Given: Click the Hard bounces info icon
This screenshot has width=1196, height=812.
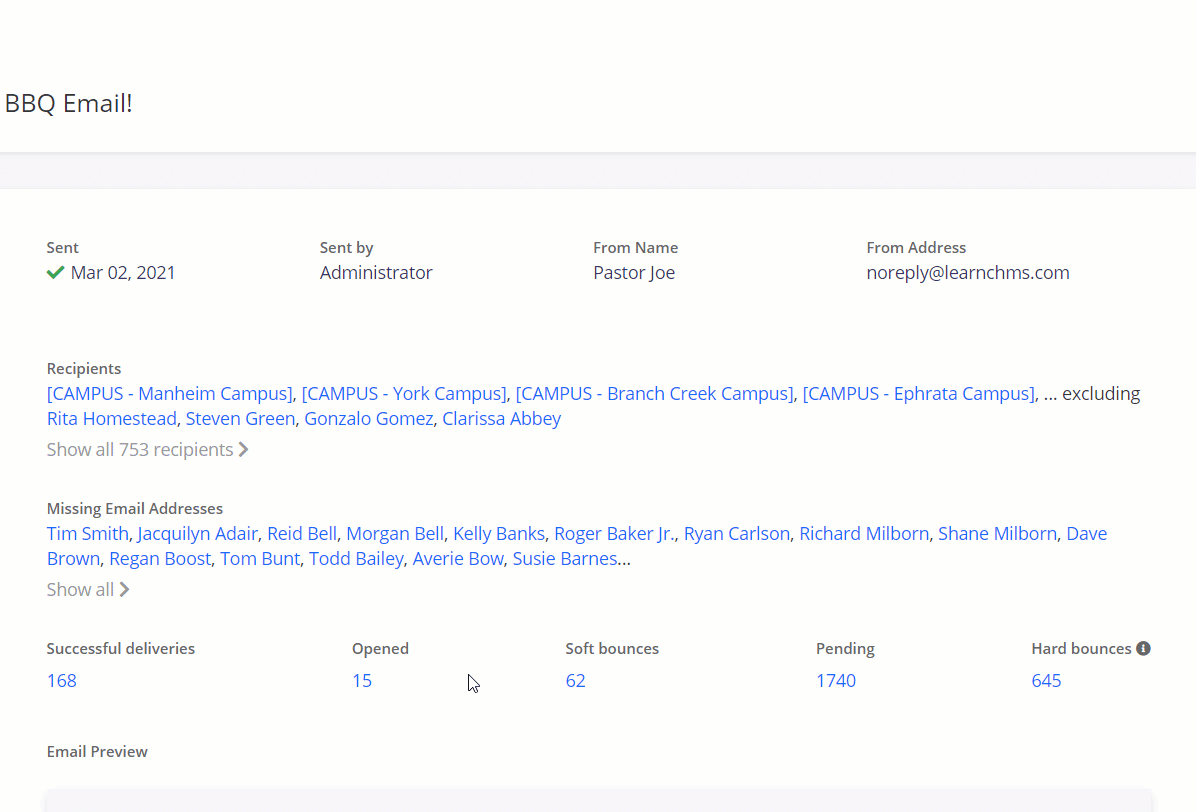Looking at the screenshot, I should [x=1143, y=649].
